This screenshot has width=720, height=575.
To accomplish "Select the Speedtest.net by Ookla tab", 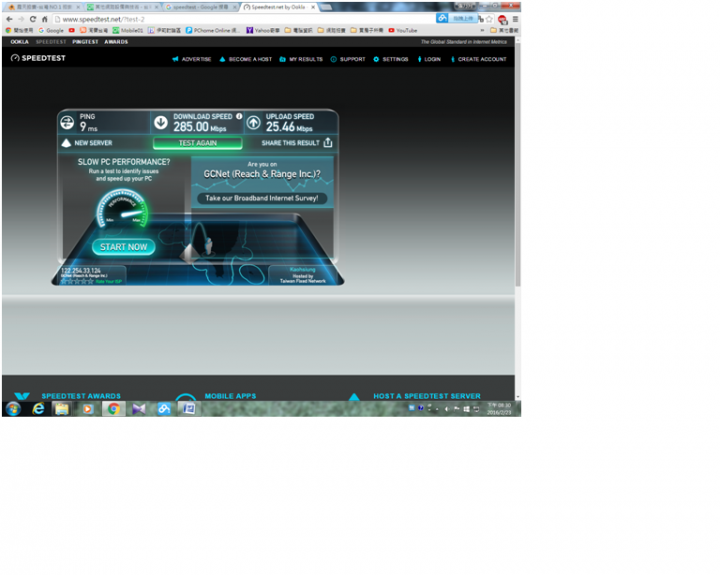I will pyautogui.click(x=278, y=7).
